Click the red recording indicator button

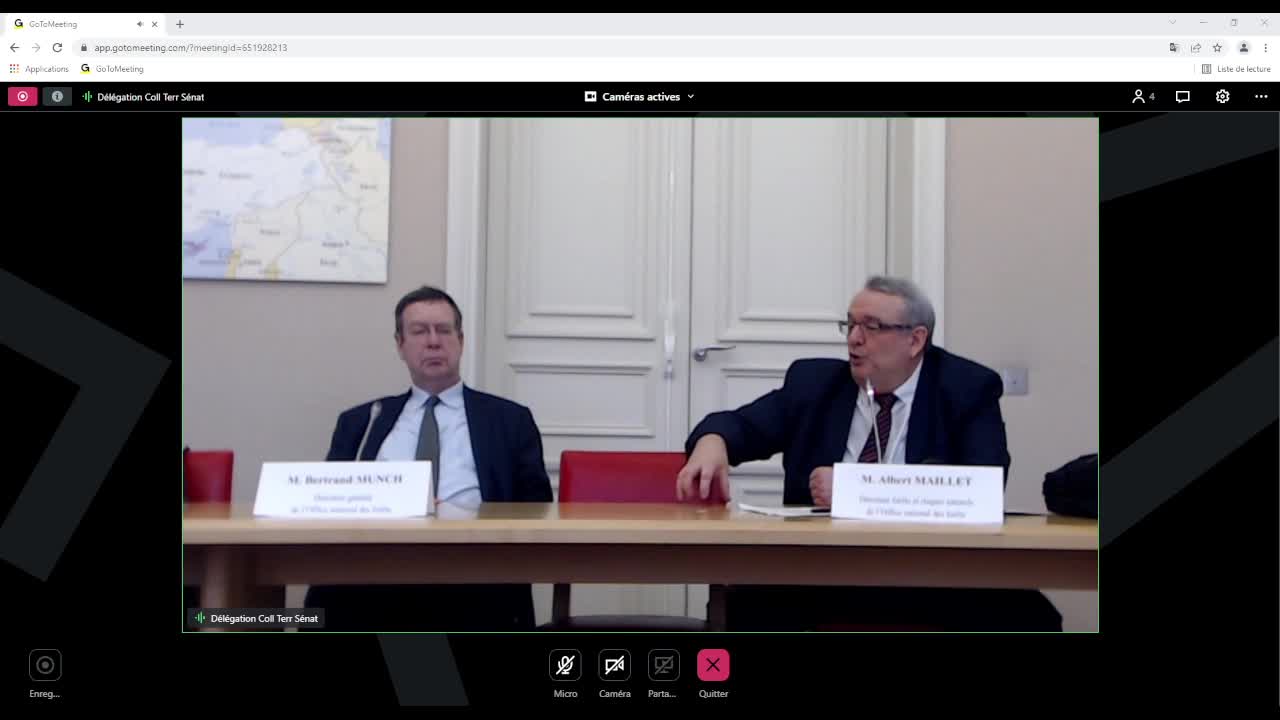pyautogui.click(x=22, y=97)
